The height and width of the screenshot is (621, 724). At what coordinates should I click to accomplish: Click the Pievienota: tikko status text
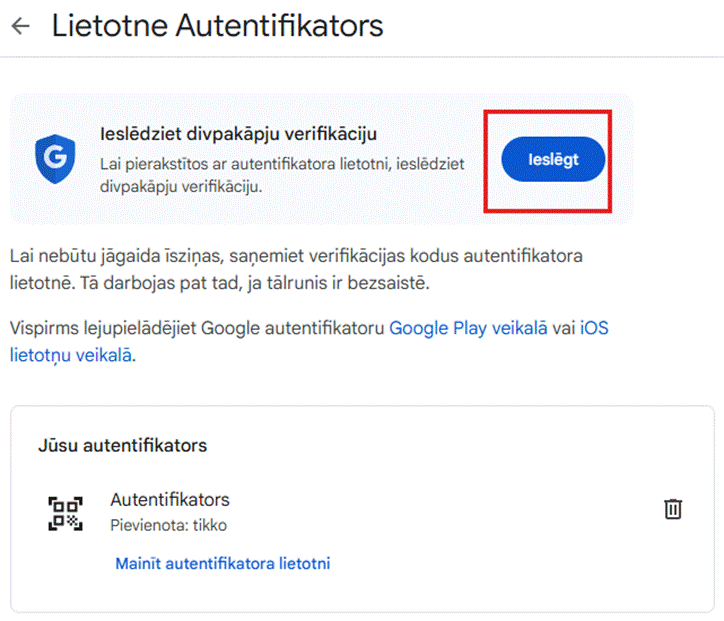pos(169,525)
